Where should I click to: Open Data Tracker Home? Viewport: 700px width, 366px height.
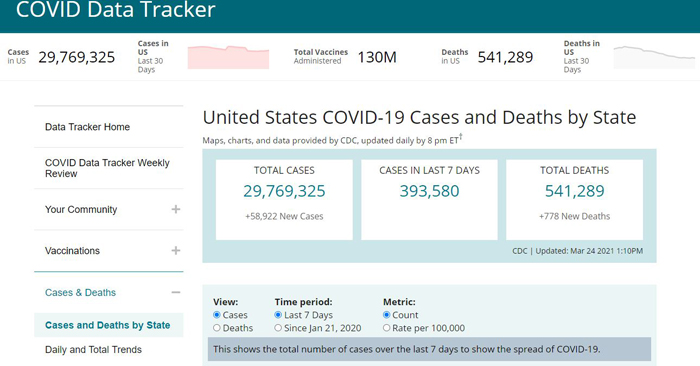point(88,127)
